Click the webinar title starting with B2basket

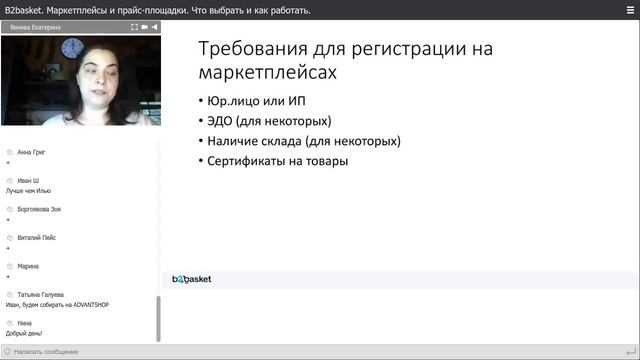(158, 10)
